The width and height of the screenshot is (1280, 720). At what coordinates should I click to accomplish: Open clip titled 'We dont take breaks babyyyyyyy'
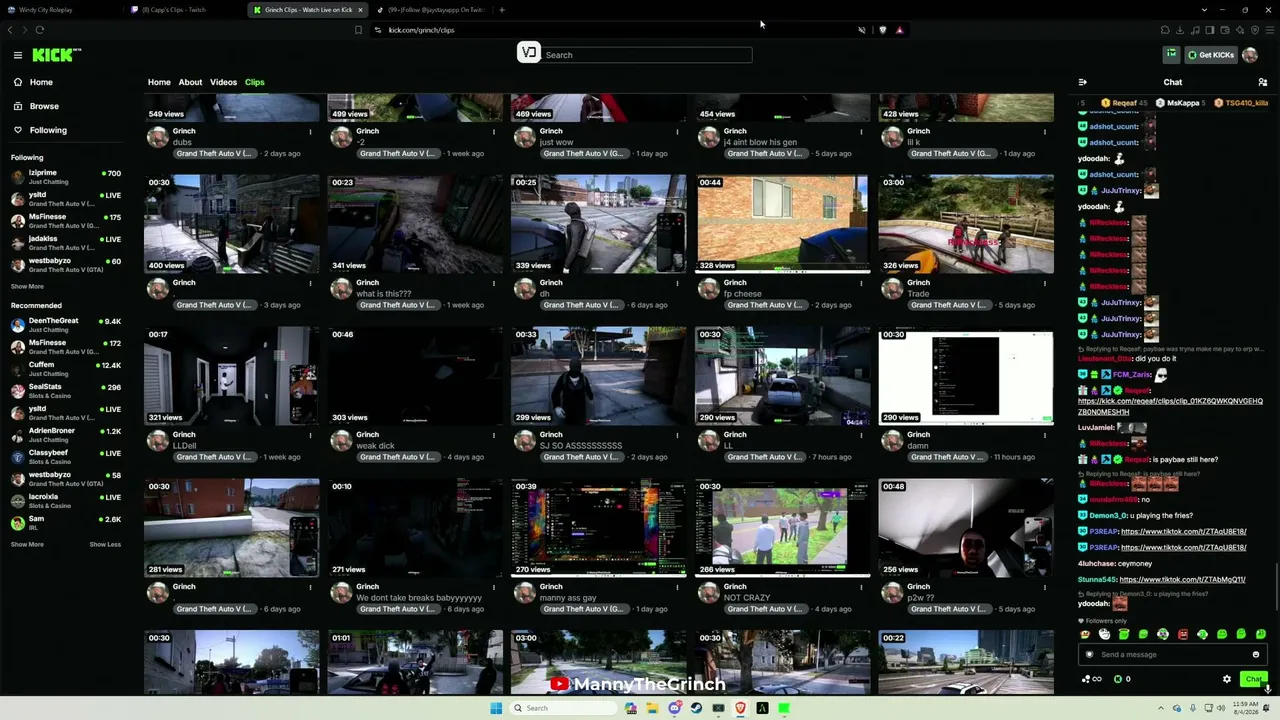click(419, 598)
